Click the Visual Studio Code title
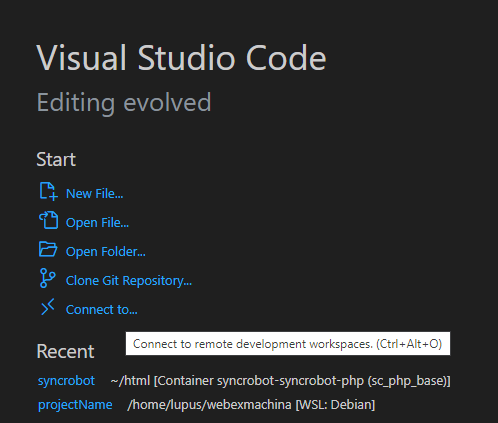Image resolution: width=498 pixels, height=423 pixels. coord(181,58)
